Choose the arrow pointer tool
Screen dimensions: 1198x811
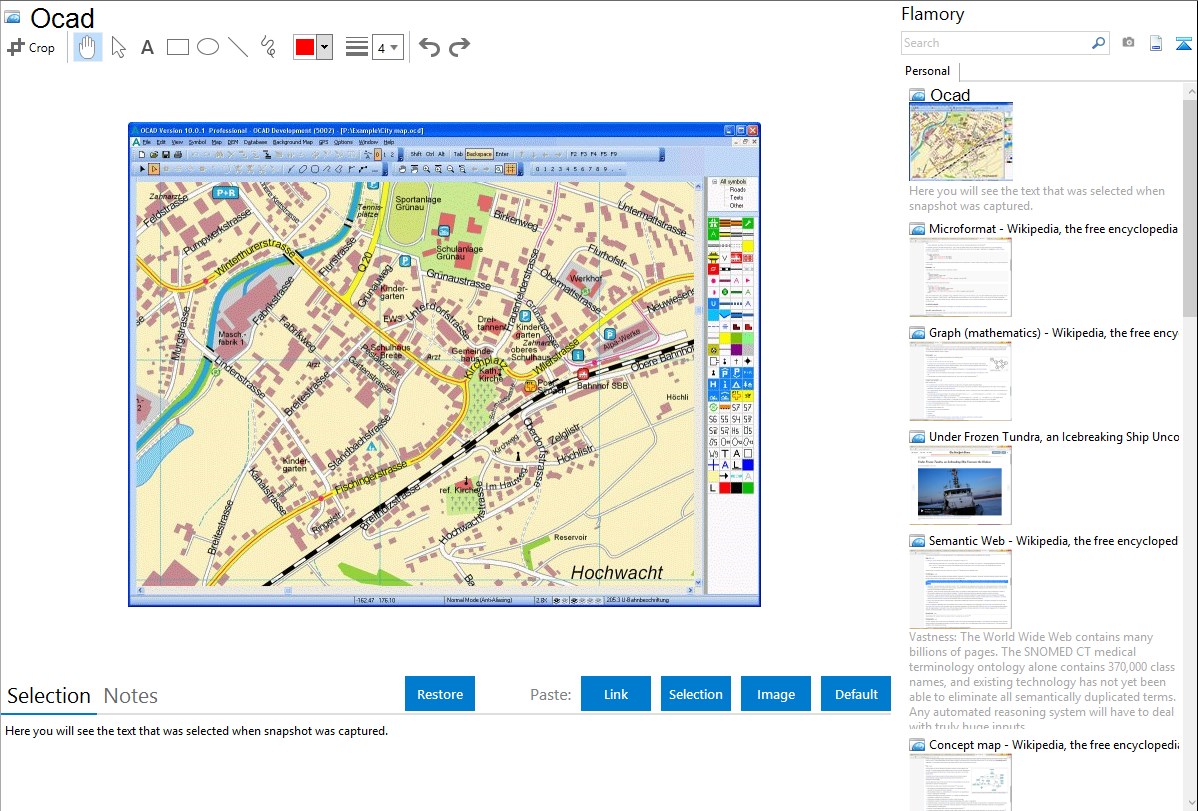point(118,47)
